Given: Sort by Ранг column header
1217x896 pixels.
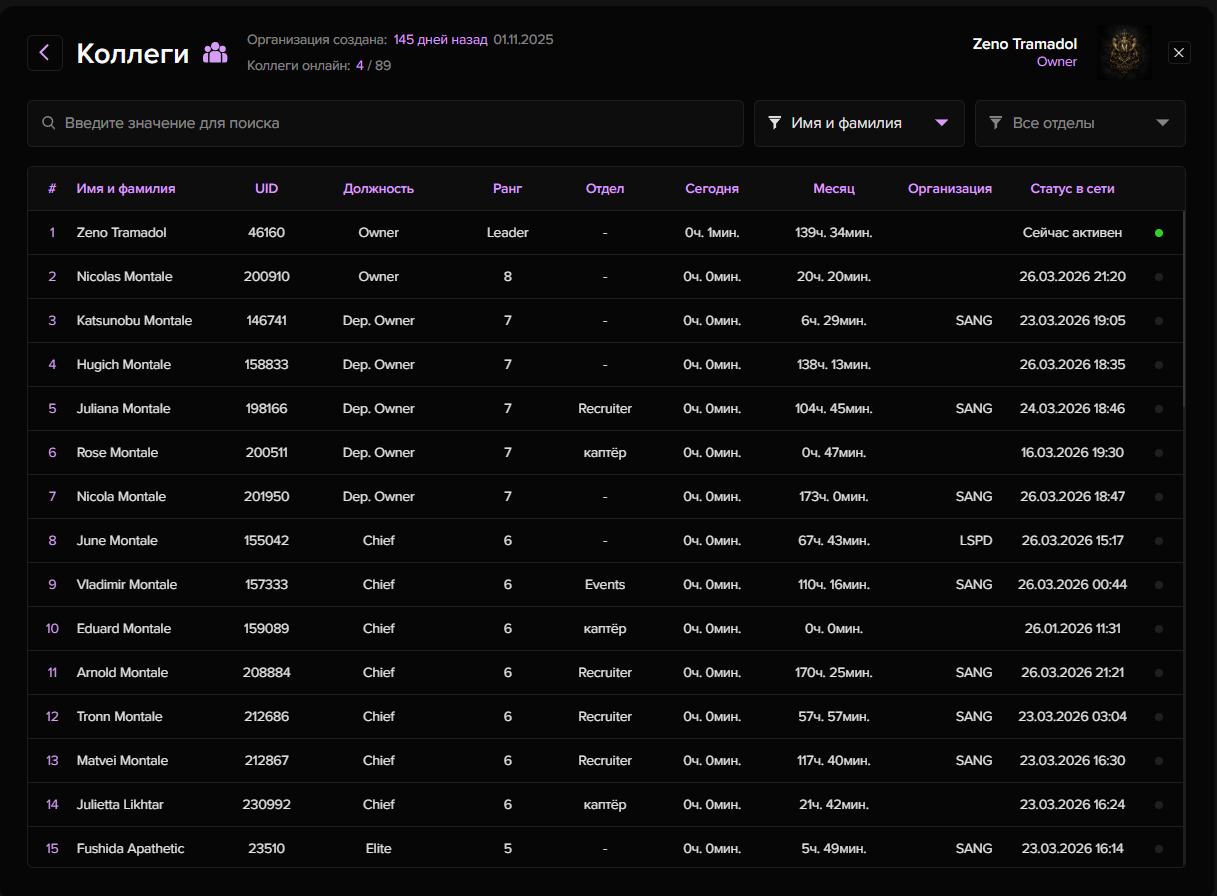Looking at the screenshot, I should pos(507,189).
